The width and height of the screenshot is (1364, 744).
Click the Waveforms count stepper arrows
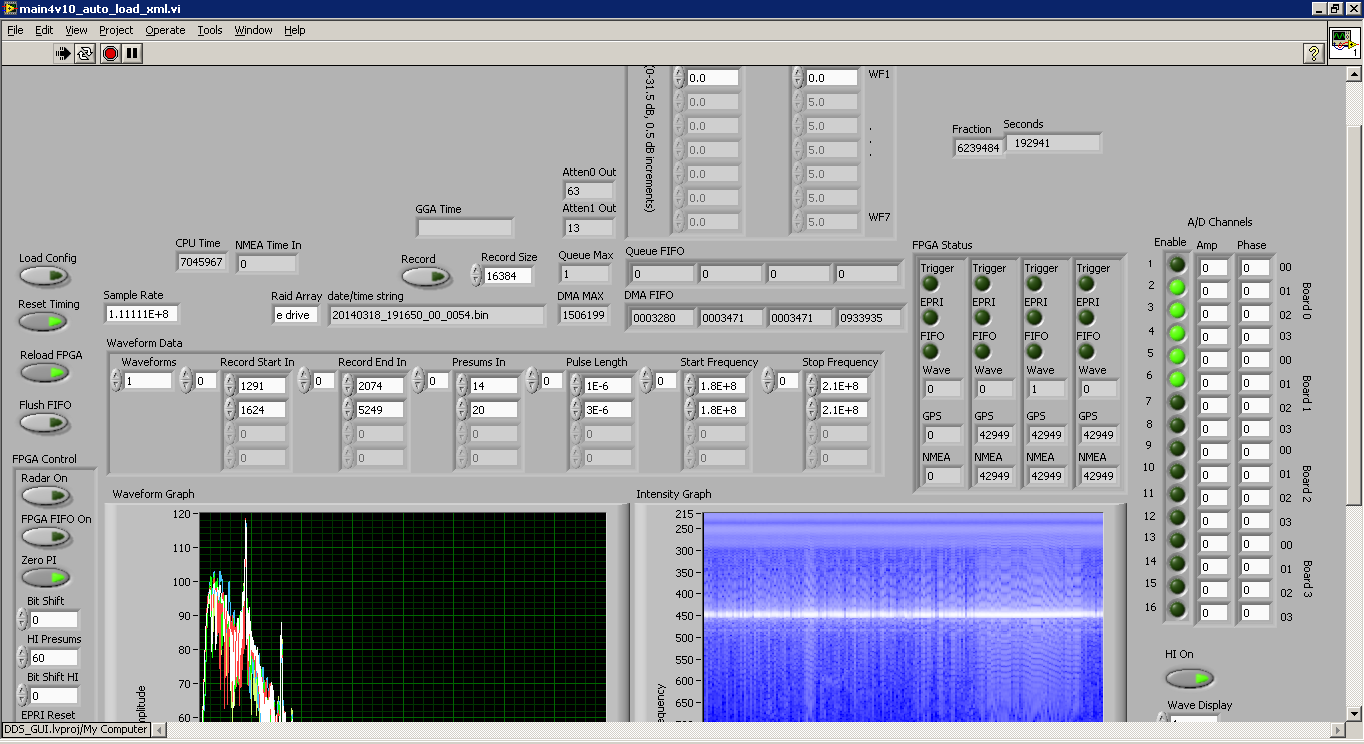point(116,381)
